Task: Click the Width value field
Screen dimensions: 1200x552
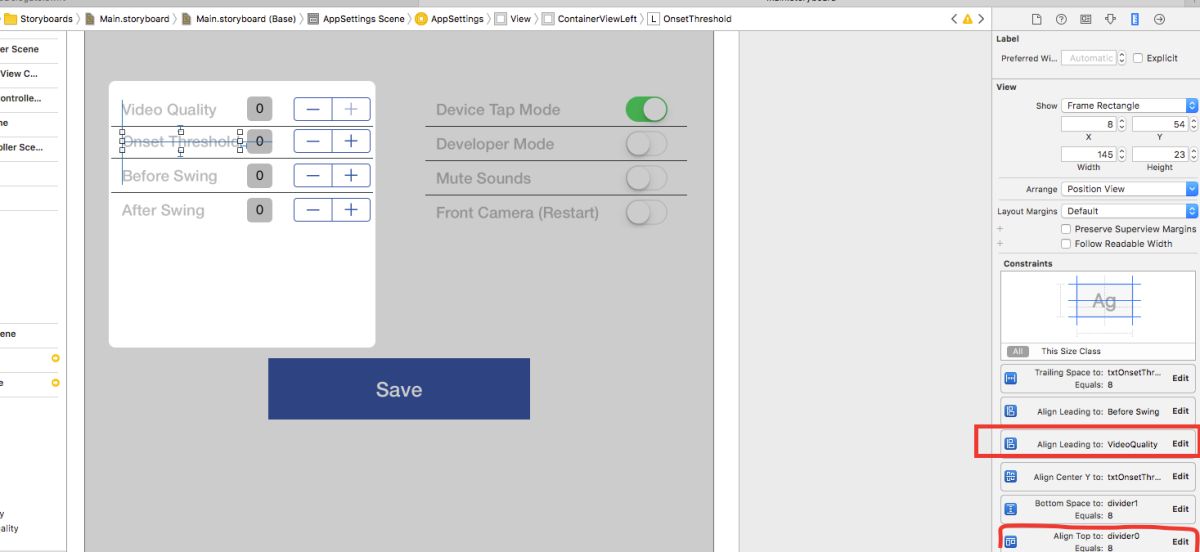Action: coord(1089,154)
